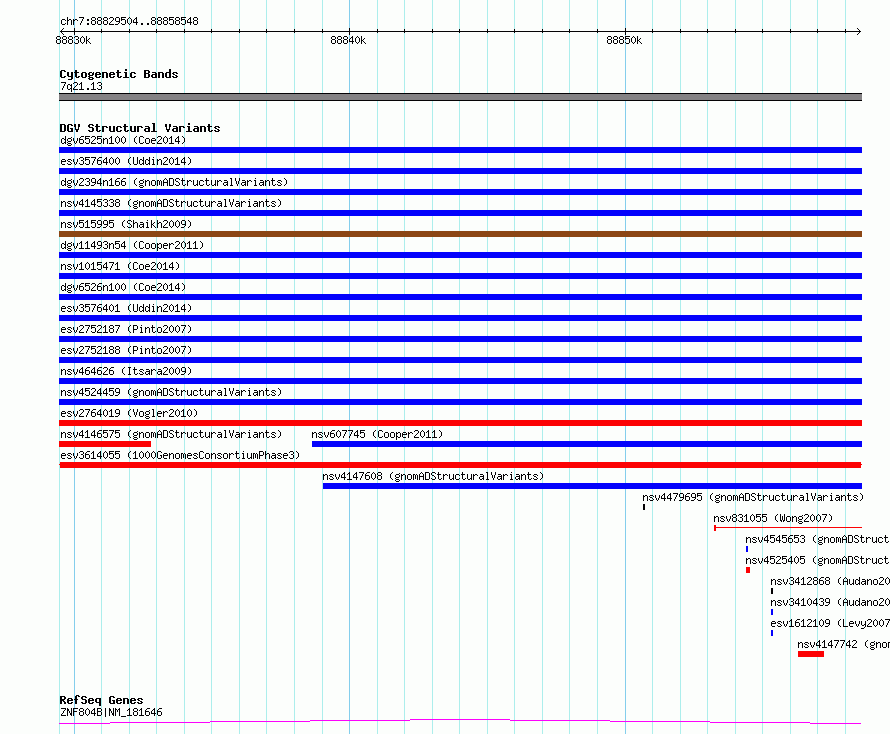
Task: Click the DGV Structural Variants track title
Action: click(140, 128)
